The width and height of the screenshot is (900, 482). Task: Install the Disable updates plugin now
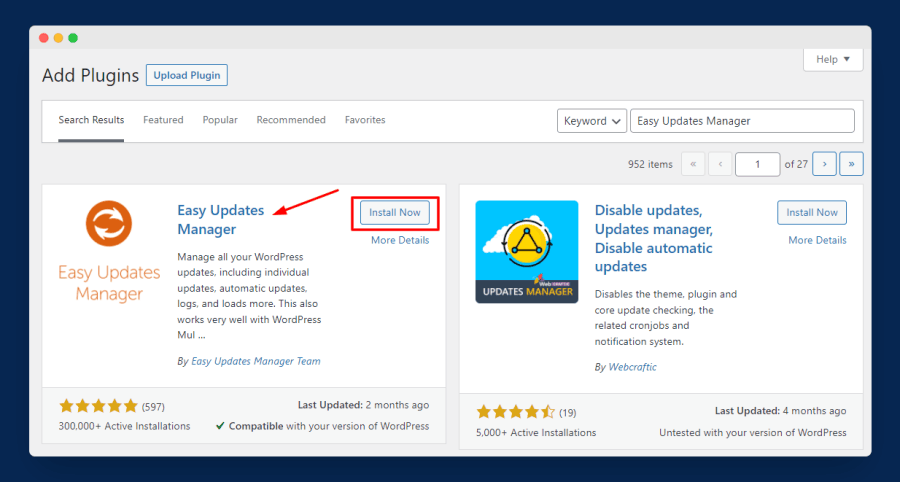(x=812, y=212)
